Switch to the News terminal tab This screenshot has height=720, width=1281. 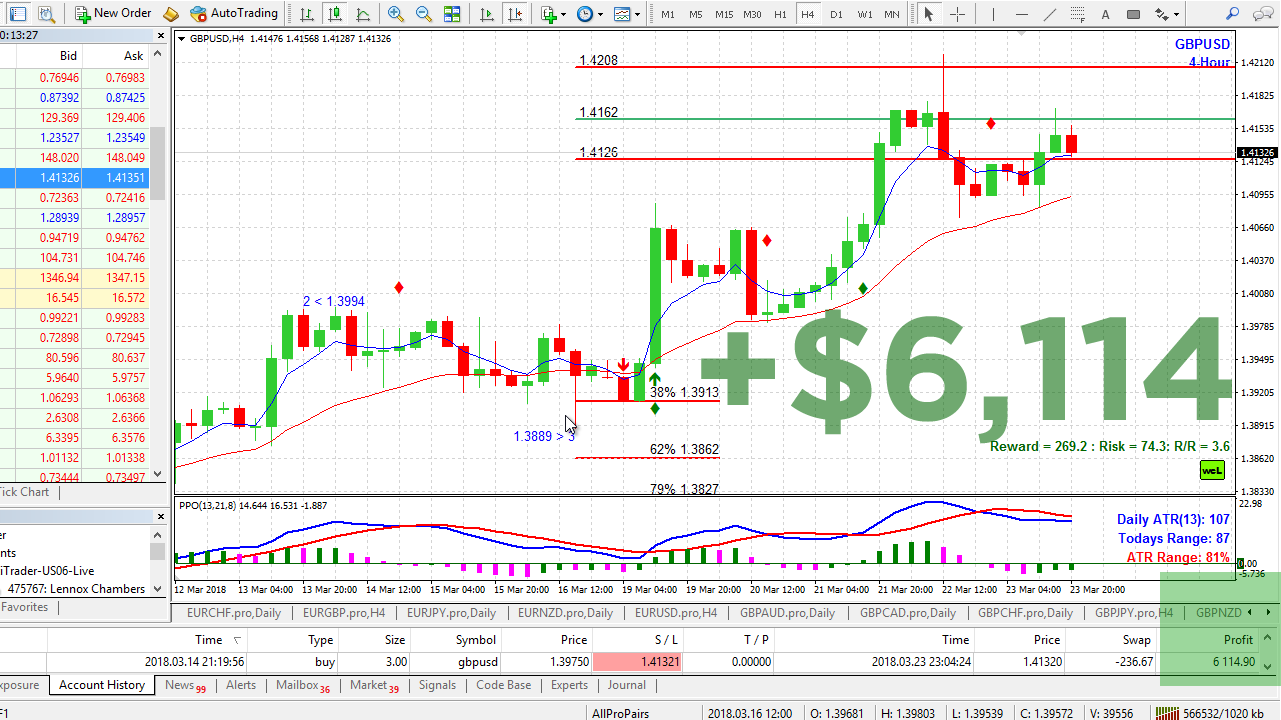point(185,685)
